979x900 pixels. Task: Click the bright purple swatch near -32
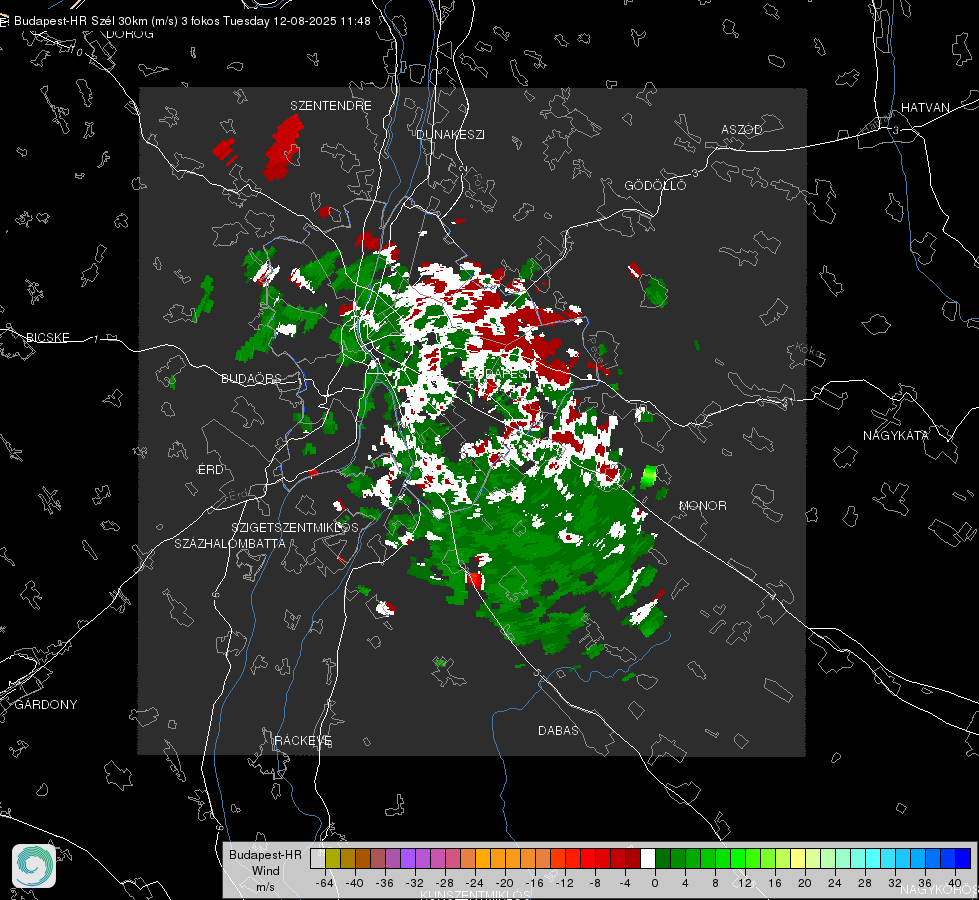click(x=407, y=858)
